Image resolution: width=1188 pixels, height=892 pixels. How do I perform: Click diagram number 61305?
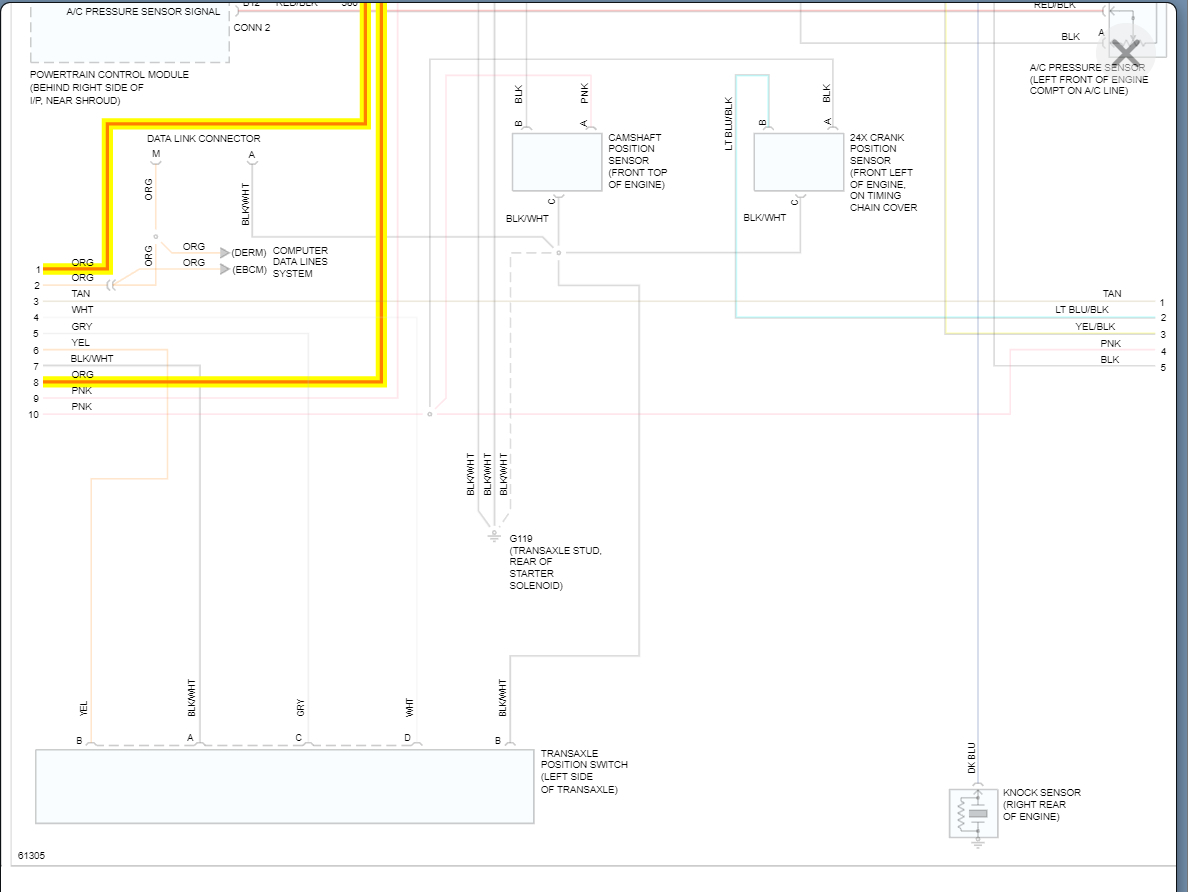pyautogui.click(x=31, y=856)
